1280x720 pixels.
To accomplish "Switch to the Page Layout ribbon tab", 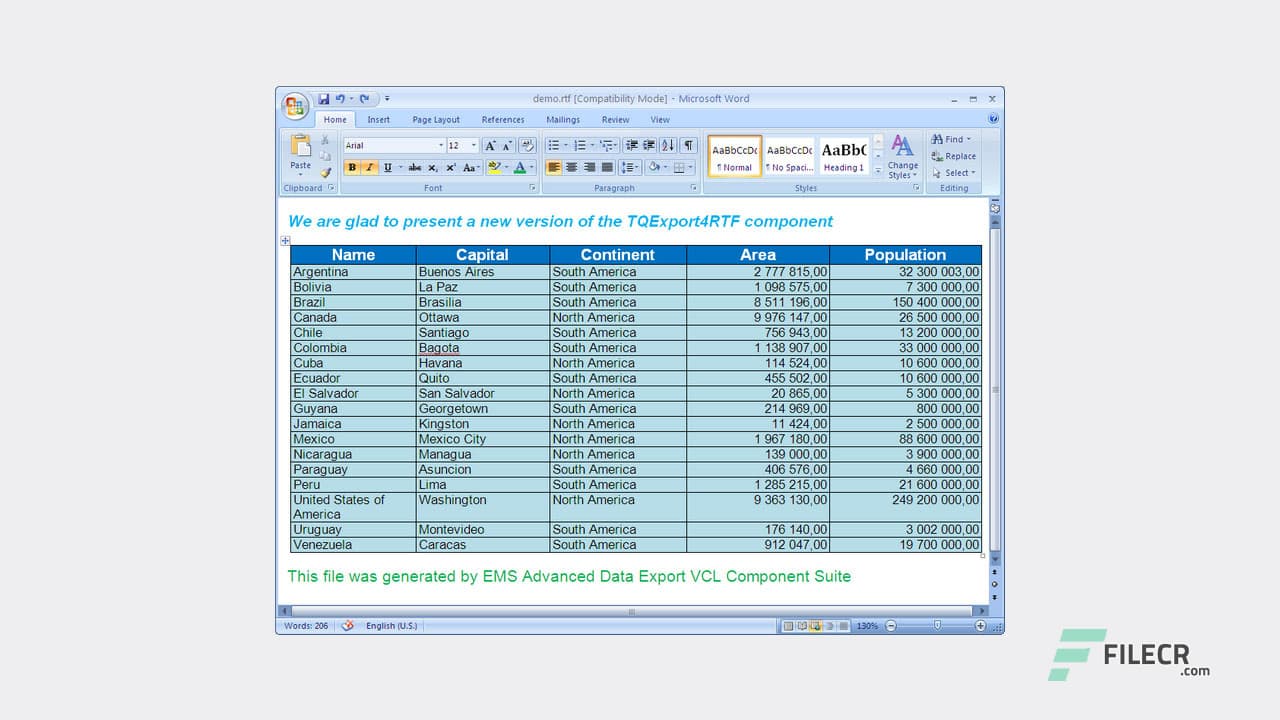I will click(x=436, y=119).
